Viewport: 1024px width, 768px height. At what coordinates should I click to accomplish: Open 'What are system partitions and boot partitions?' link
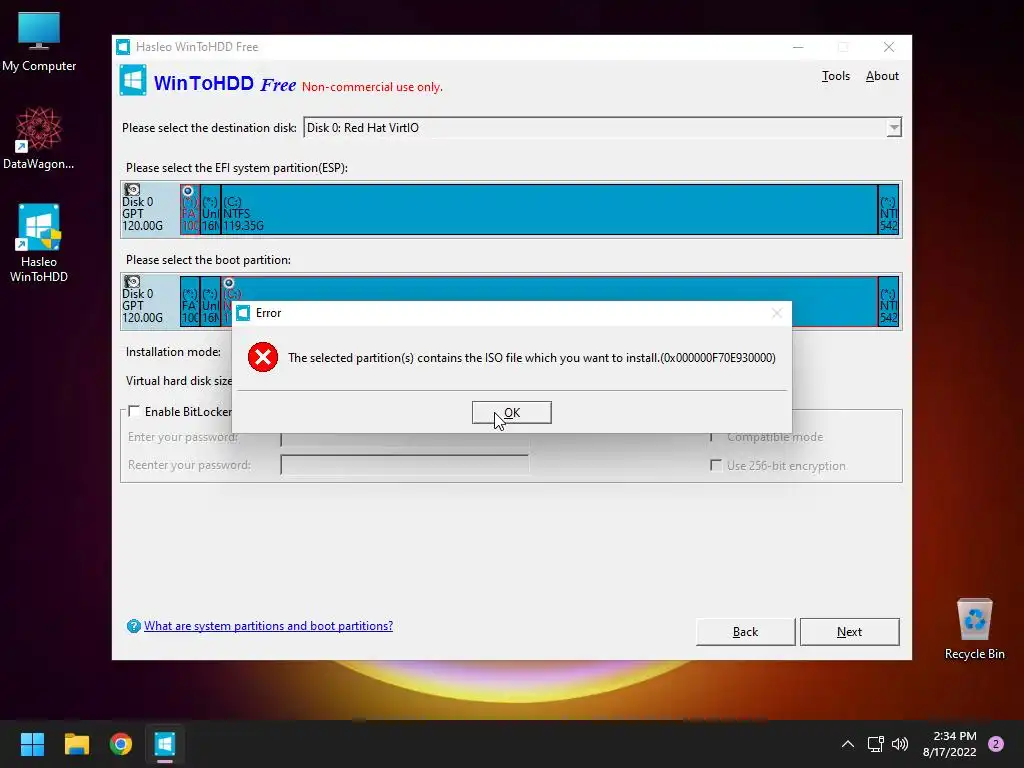point(268,626)
